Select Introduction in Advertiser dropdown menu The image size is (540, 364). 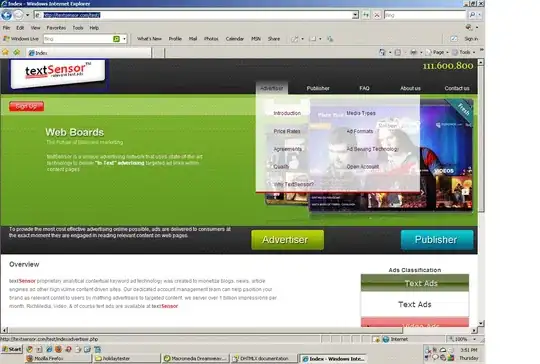tap(287, 113)
